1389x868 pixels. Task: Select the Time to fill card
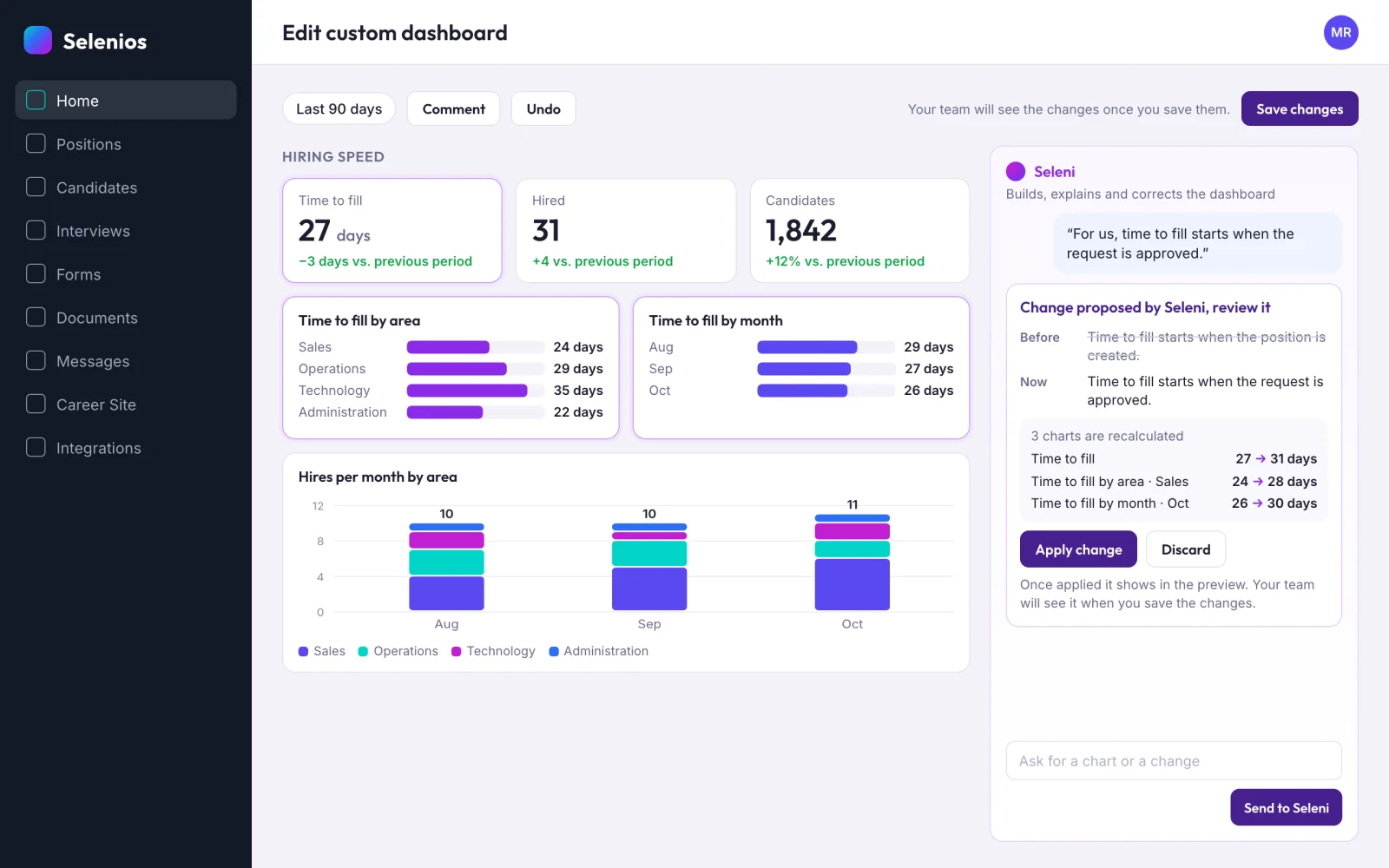pyautogui.click(x=392, y=231)
